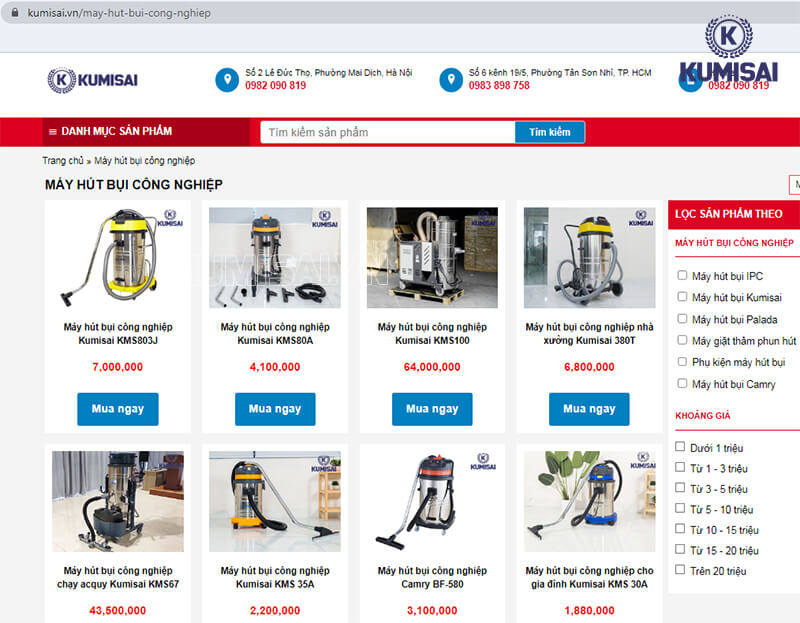Click product title chạy acquy Kumisai KMS67

(118, 577)
